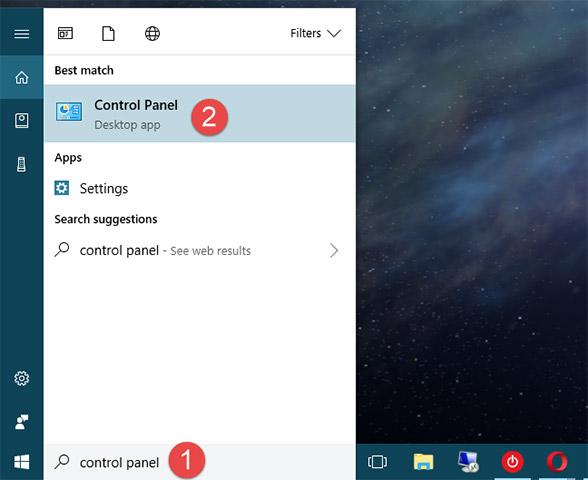Viewport: 588px width, 480px height.
Task: Click the Control Panel app icon
Action: 69,111
